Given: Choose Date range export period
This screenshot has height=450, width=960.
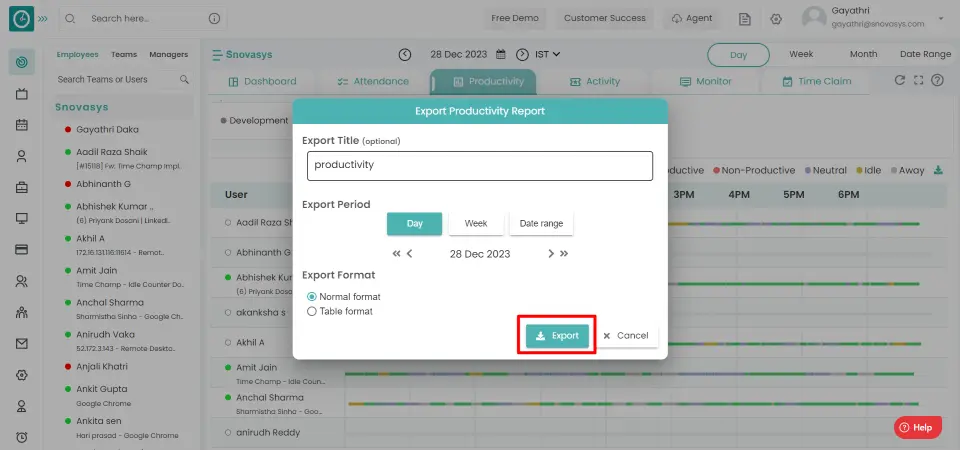Looking at the screenshot, I should coord(541,223).
